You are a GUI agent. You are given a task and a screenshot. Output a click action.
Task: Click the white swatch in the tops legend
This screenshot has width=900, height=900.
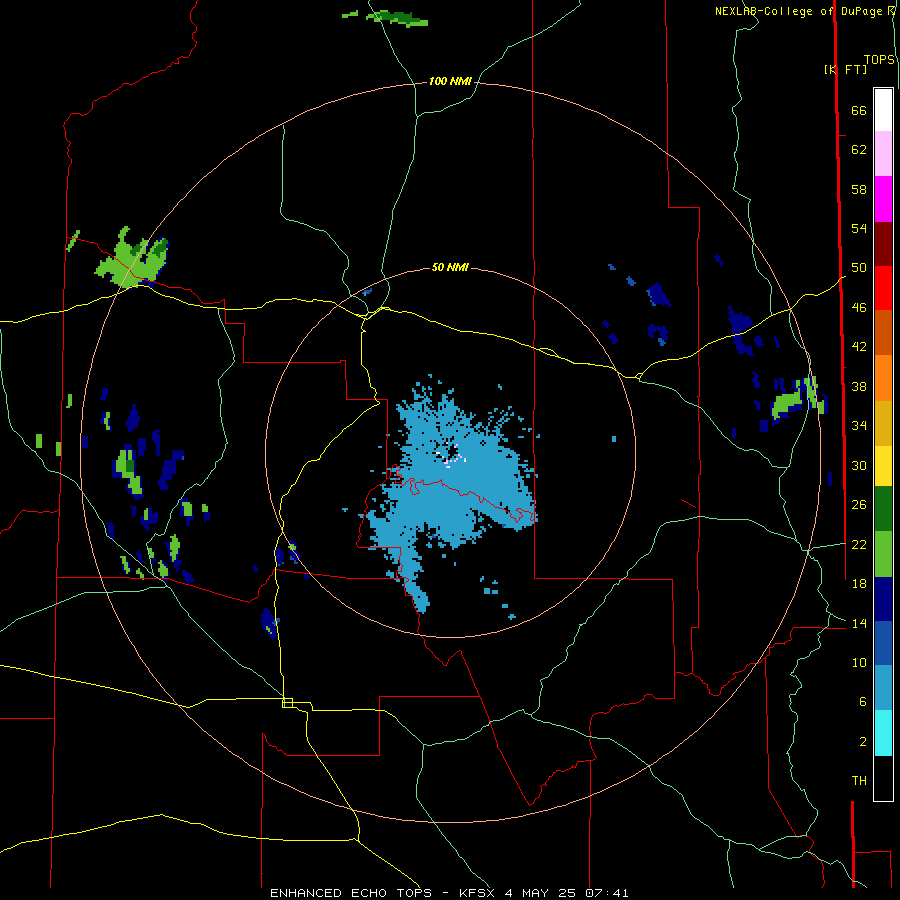click(883, 110)
